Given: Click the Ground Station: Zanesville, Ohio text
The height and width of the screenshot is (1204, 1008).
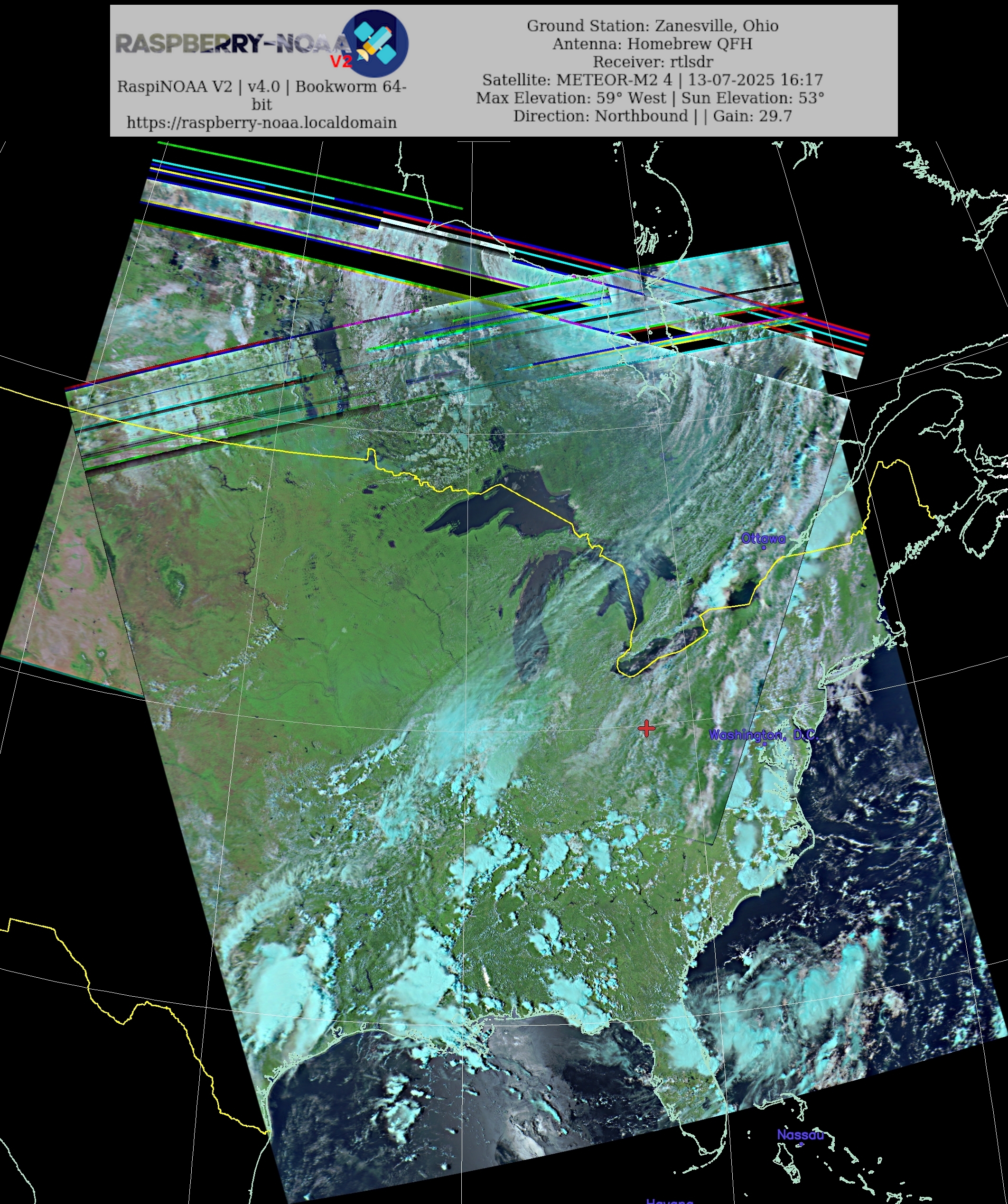Looking at the screenshot, I should tap(652, 26).
